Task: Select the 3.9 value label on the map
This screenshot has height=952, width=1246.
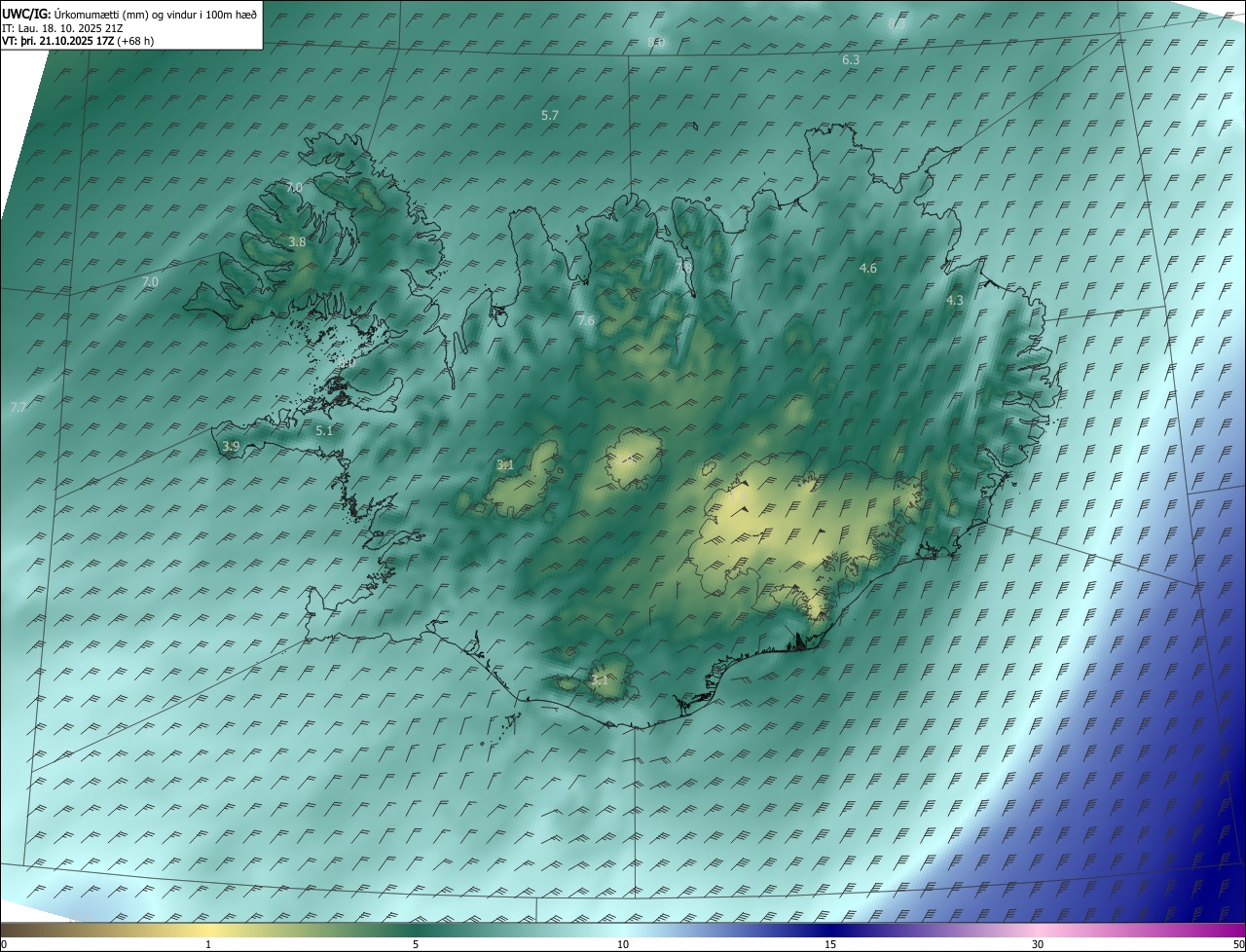Action: [x=231, y=447]
